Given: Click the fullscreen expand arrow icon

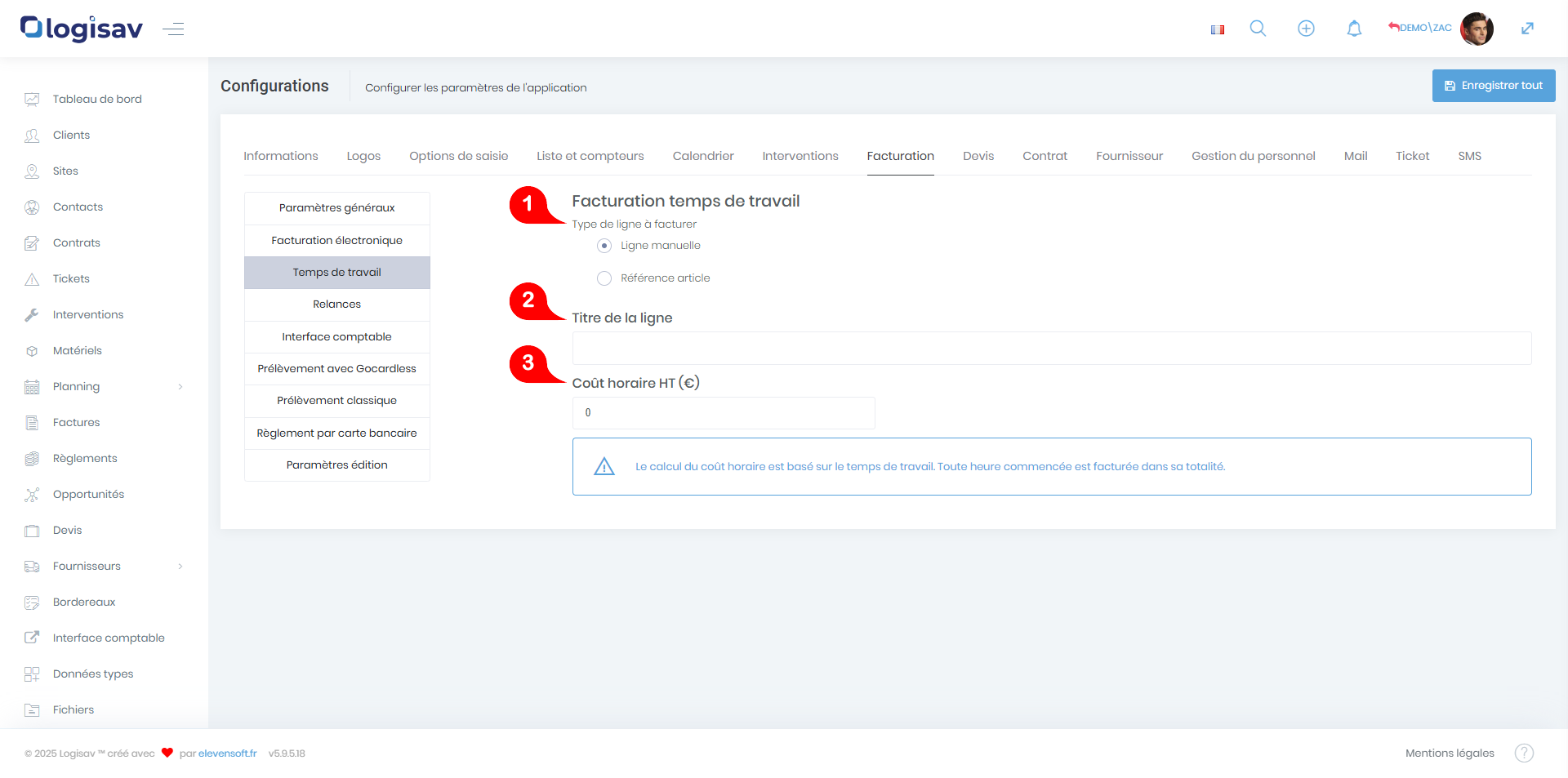Looking at the screenshot, I should tap(1527, 29).
